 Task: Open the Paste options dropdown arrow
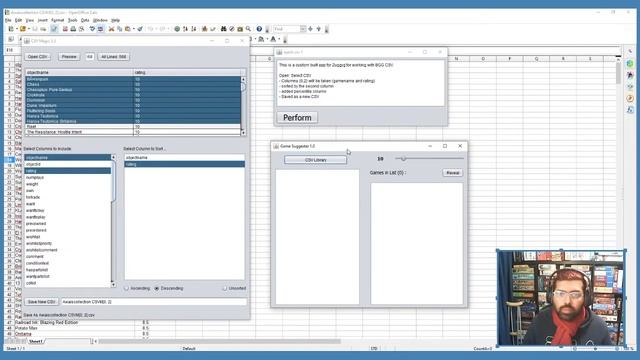[x=134, y=29]
